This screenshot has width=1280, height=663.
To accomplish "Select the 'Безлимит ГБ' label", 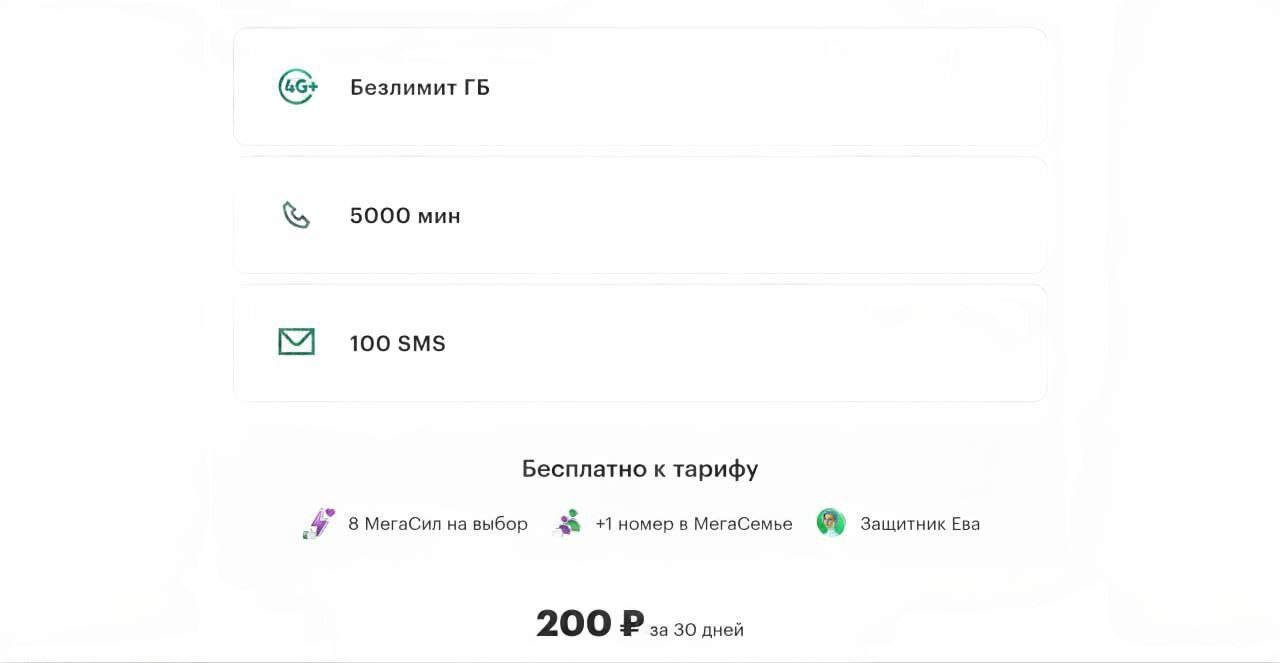I will pos(419,87).
